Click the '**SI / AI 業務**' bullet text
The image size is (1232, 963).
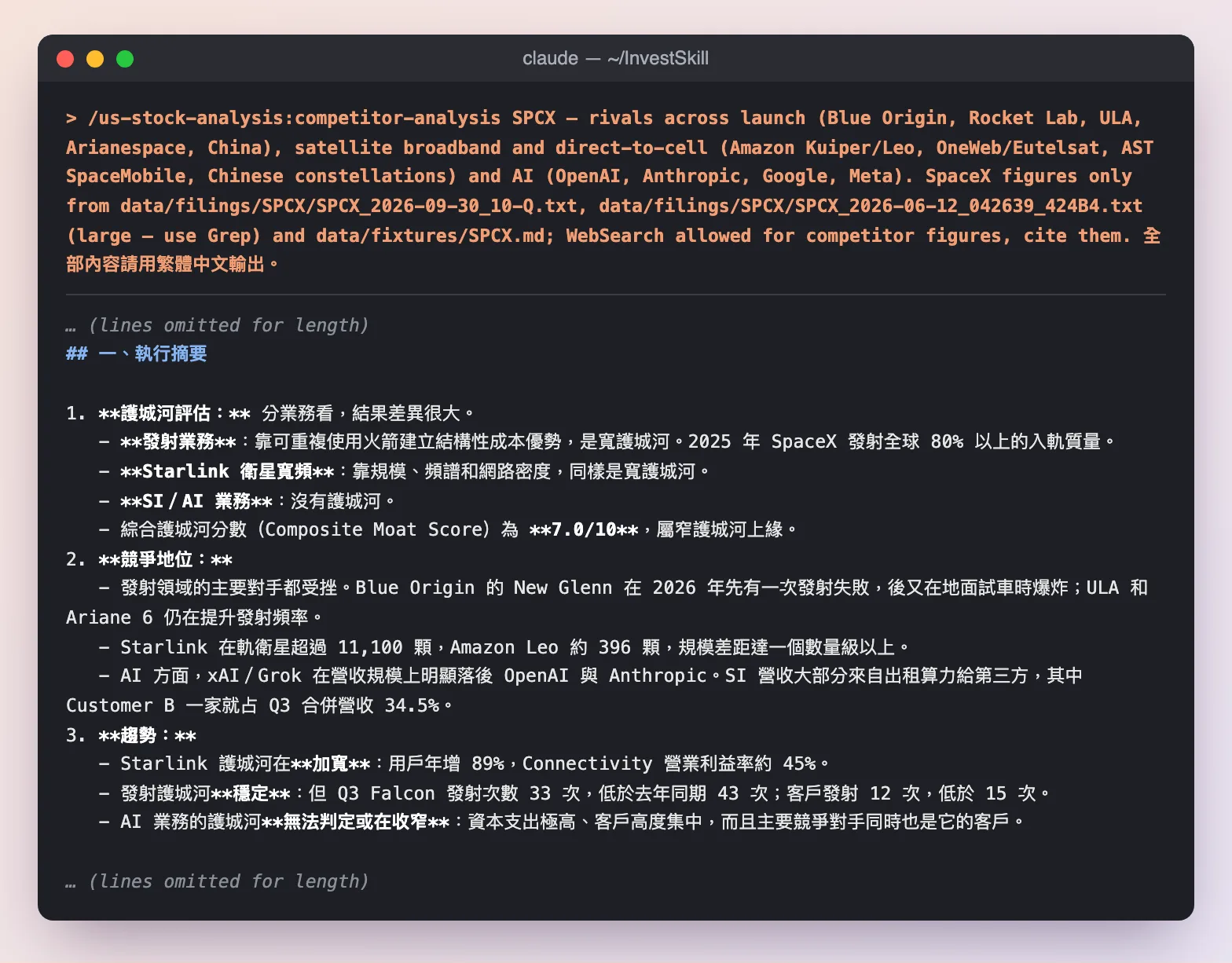[196, 501]
